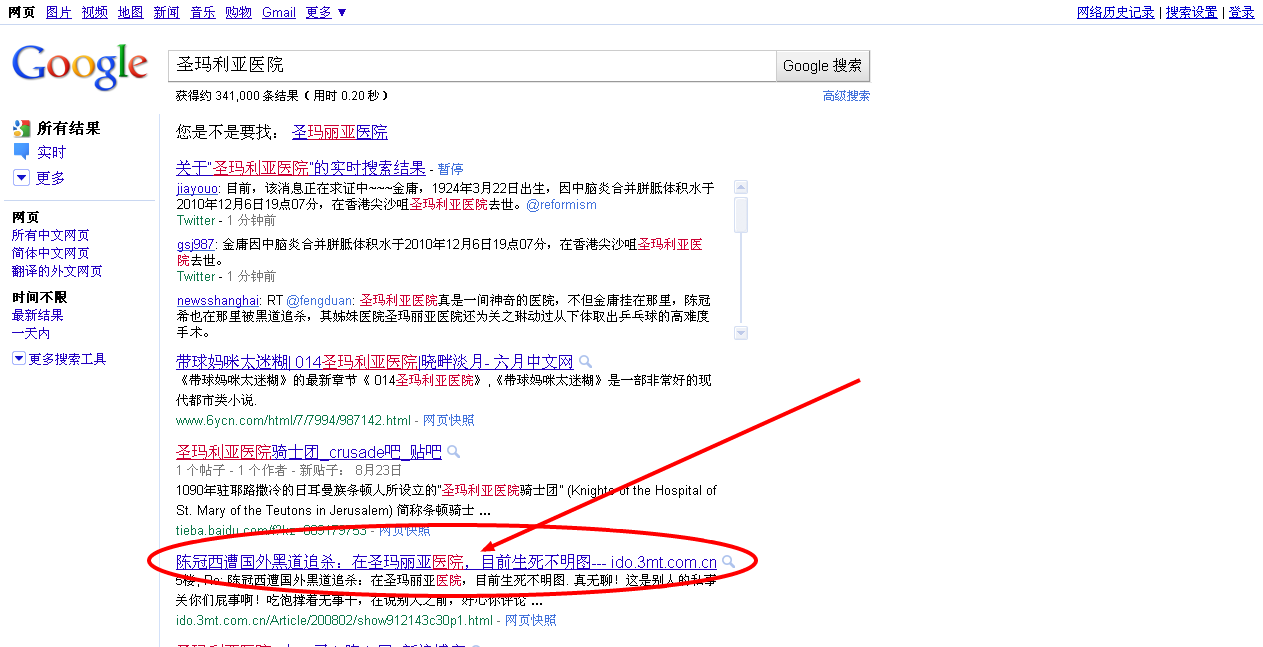The image size is (1263, 647).
Task: Open 新闻 in top navigation
Action: 166,12
